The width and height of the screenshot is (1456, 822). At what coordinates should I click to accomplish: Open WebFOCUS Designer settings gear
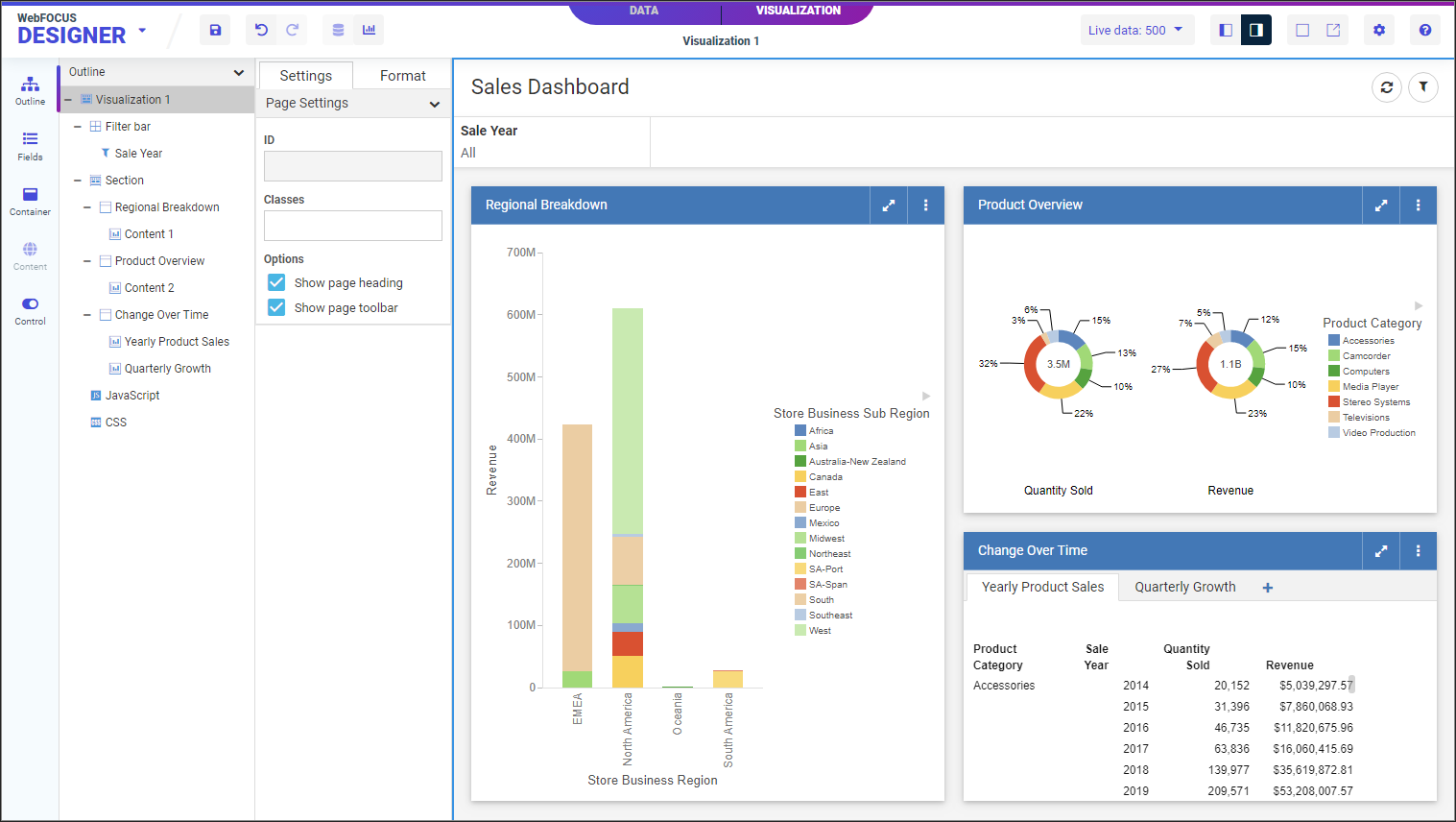(x=1378, y=30)
